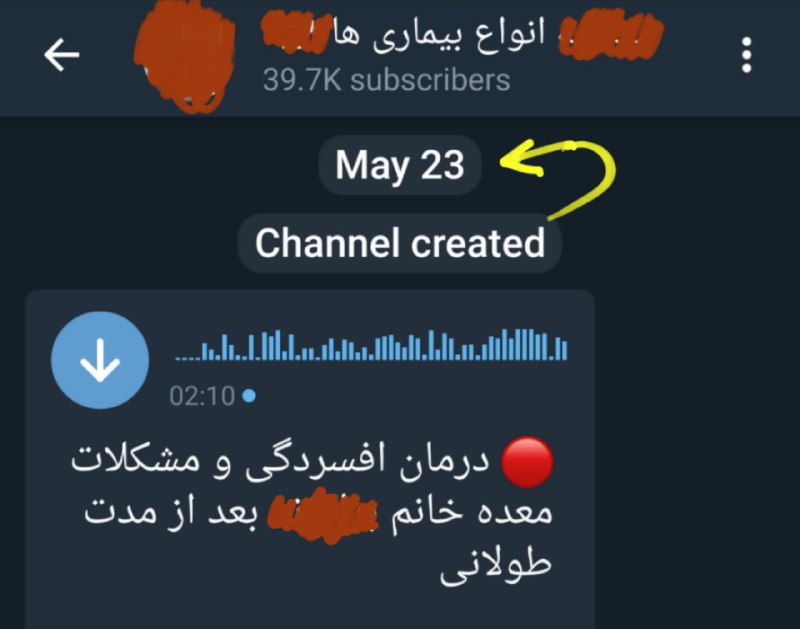
Task: Click the red circle emoji in caption
Action: (x=527, y=462)
